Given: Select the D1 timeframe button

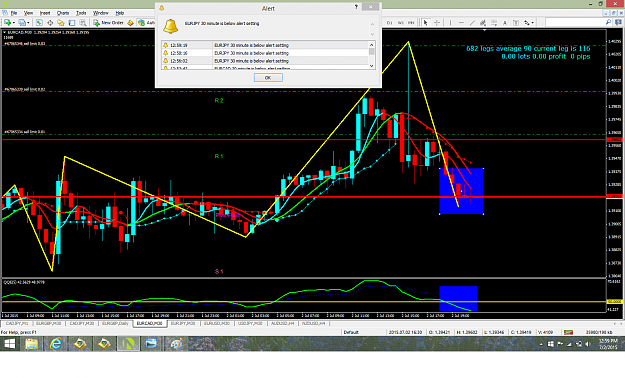Looking at the screenshot, I should tap(389, 23).
